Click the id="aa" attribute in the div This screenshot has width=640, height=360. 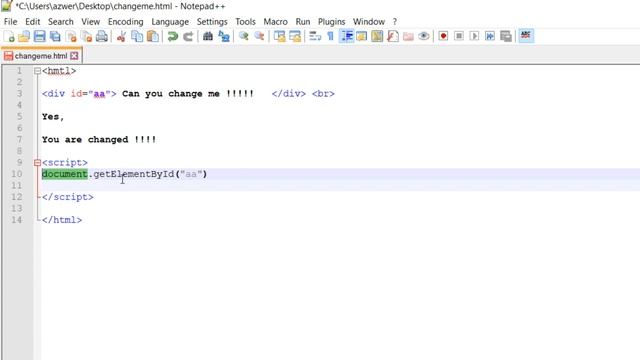click(x=91, y=94)
